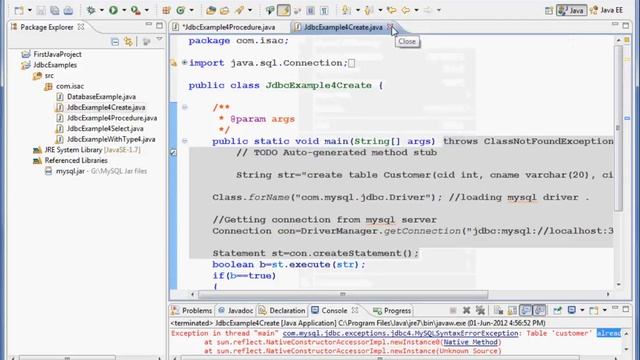This screenshot has width=640, height=360.
Task: Toggle the Mark Occurrences toolbar button
Action: (x=284, y=10)
